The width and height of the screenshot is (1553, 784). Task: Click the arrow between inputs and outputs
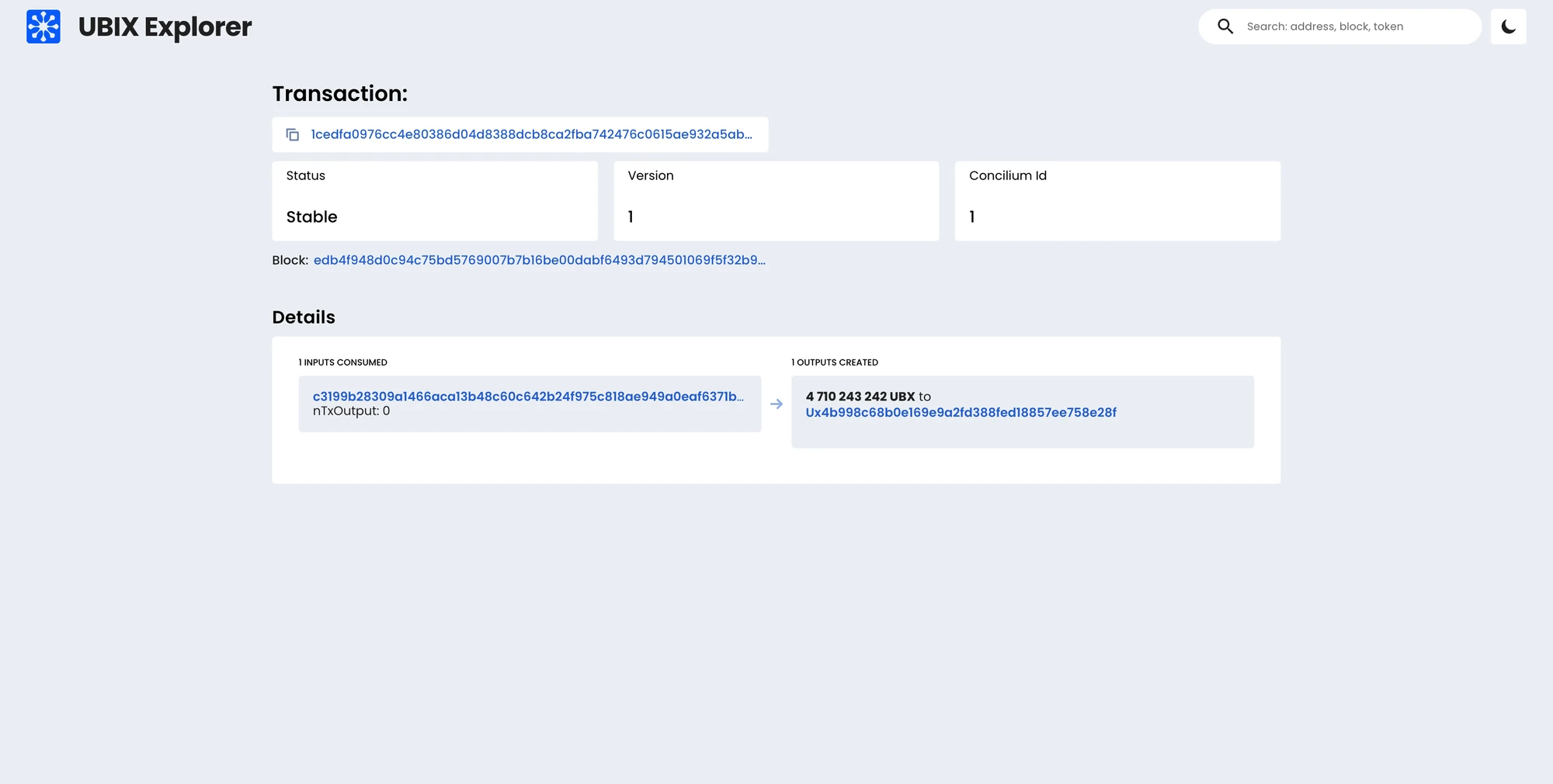point(776,404)
